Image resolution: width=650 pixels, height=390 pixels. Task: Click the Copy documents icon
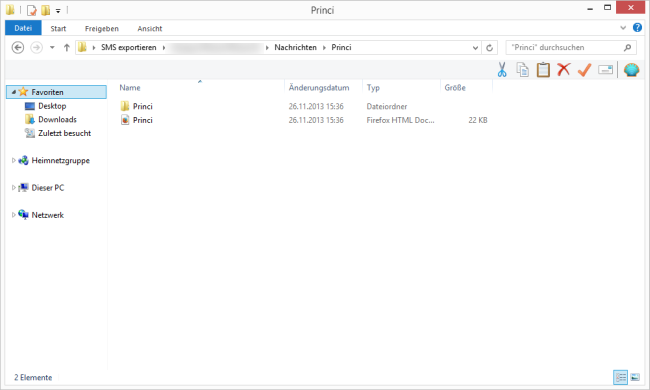(522, 70)
